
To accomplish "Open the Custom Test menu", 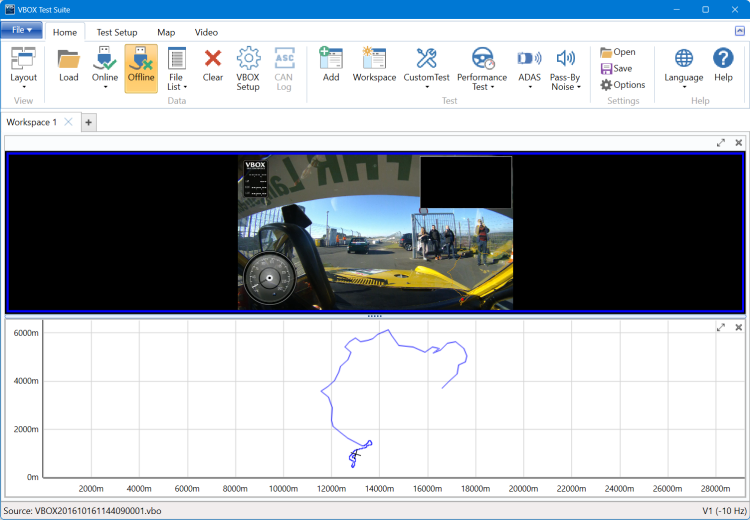I will (x=427, y=68).
